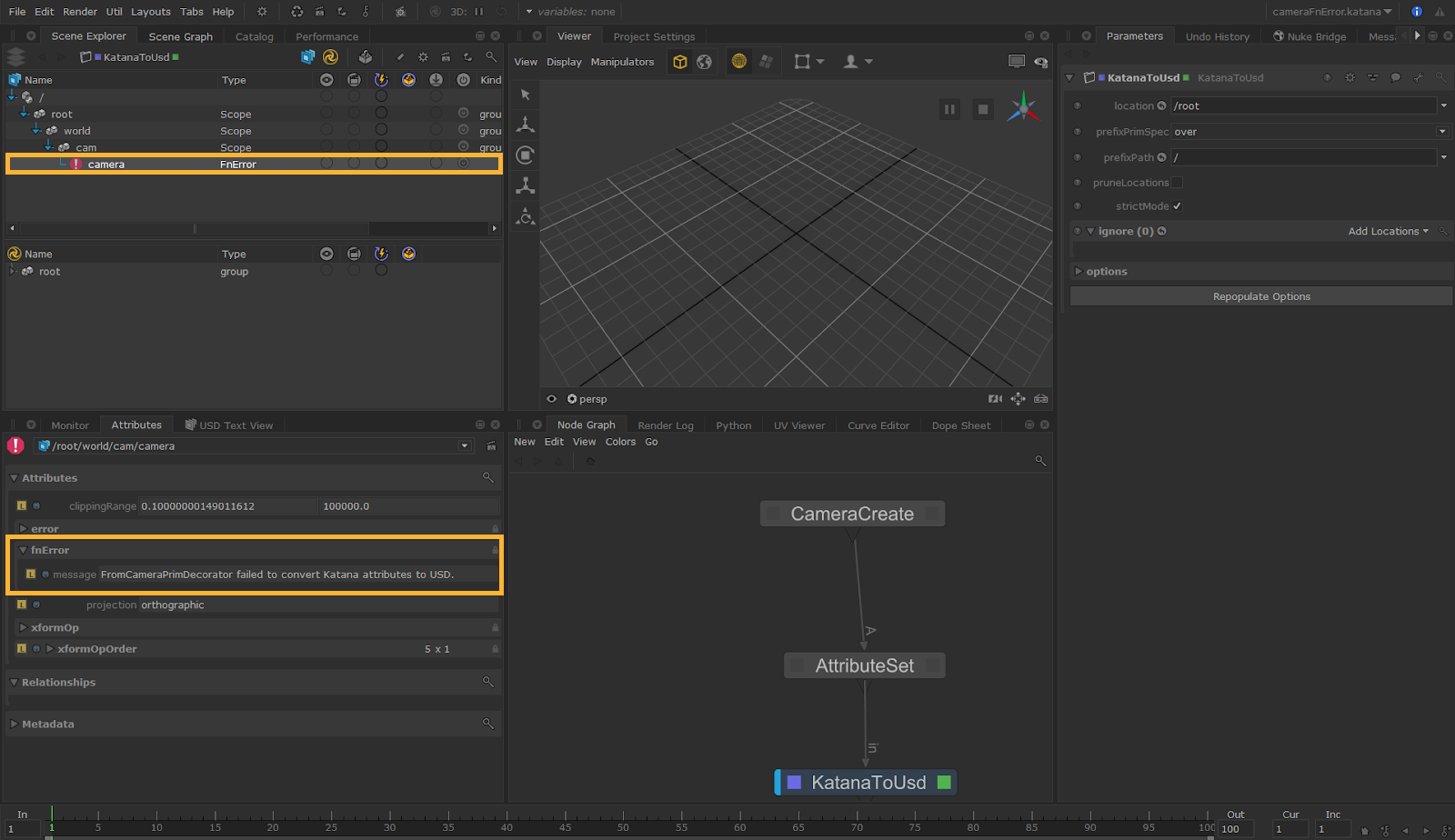The height and width of the screenshot is (840, 1455).
Task: Click the Node Graph search icon
Action: (x=1040, y=461)
